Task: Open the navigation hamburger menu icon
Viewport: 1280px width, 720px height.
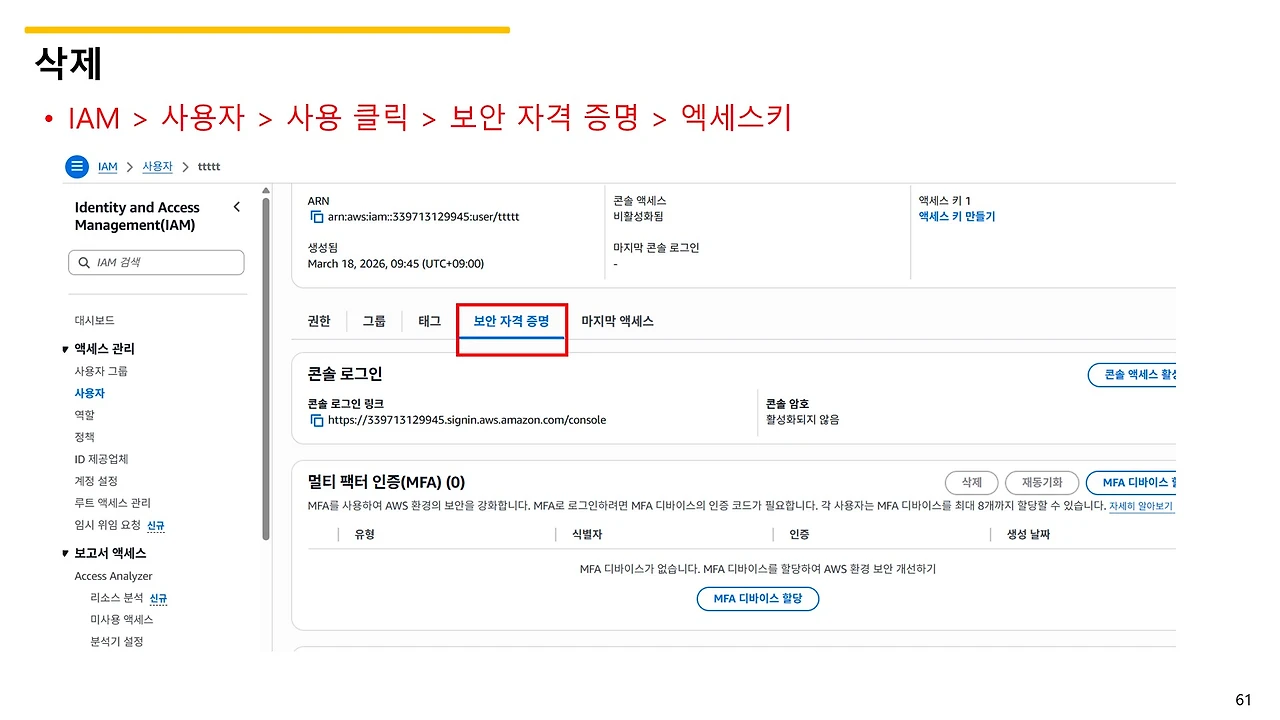Action: pos(77,166)
